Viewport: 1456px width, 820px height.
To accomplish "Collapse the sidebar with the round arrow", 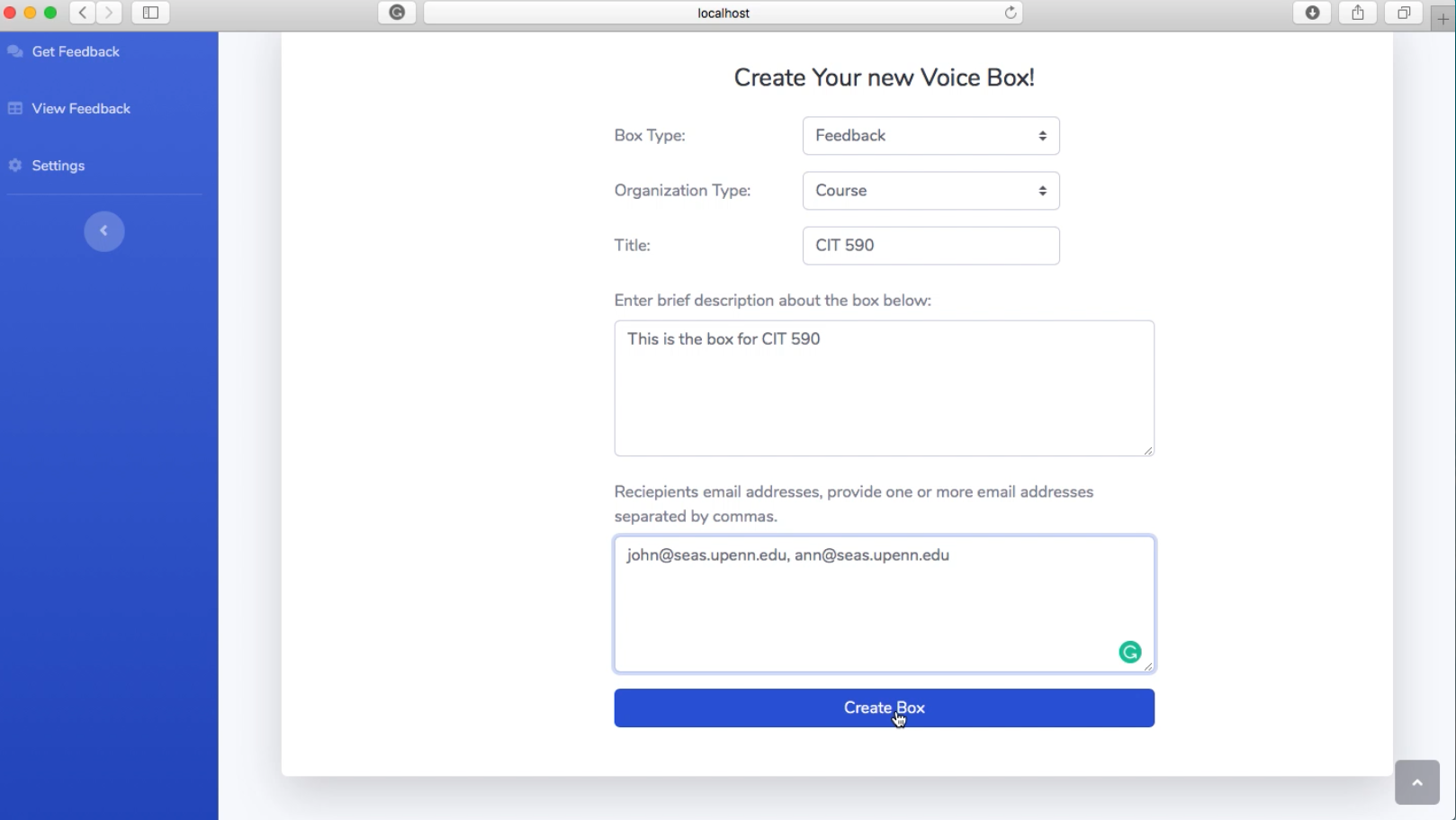I will 104,231.
